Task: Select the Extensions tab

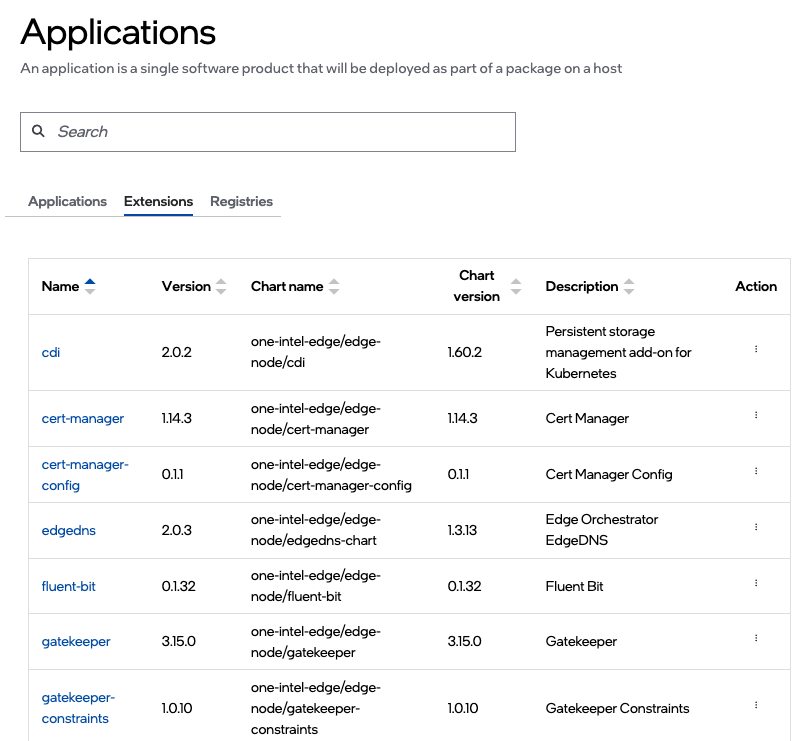Action: click(x=158, y=201)
